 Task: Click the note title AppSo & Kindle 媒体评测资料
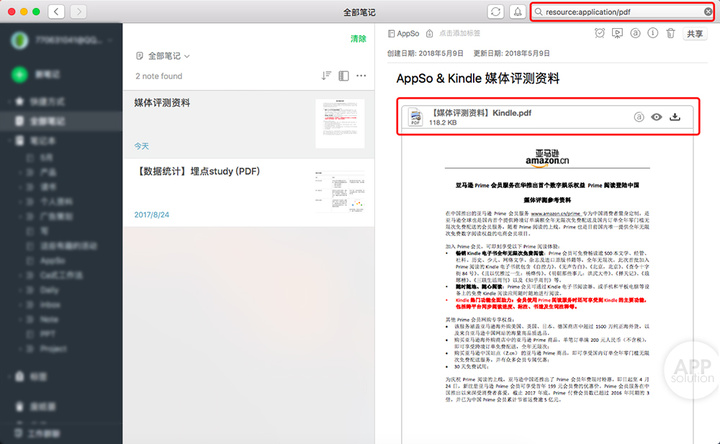click(478, 79)
